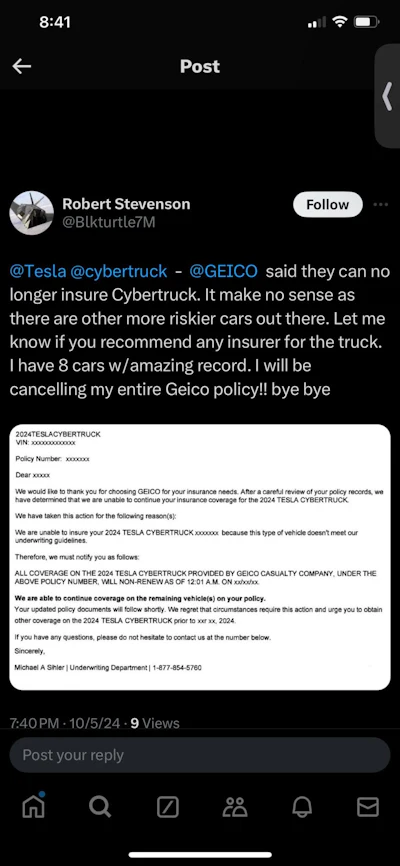This screenshot has height=866, width=400.
Task: Open the GEICO letter image
Action: 200,557
